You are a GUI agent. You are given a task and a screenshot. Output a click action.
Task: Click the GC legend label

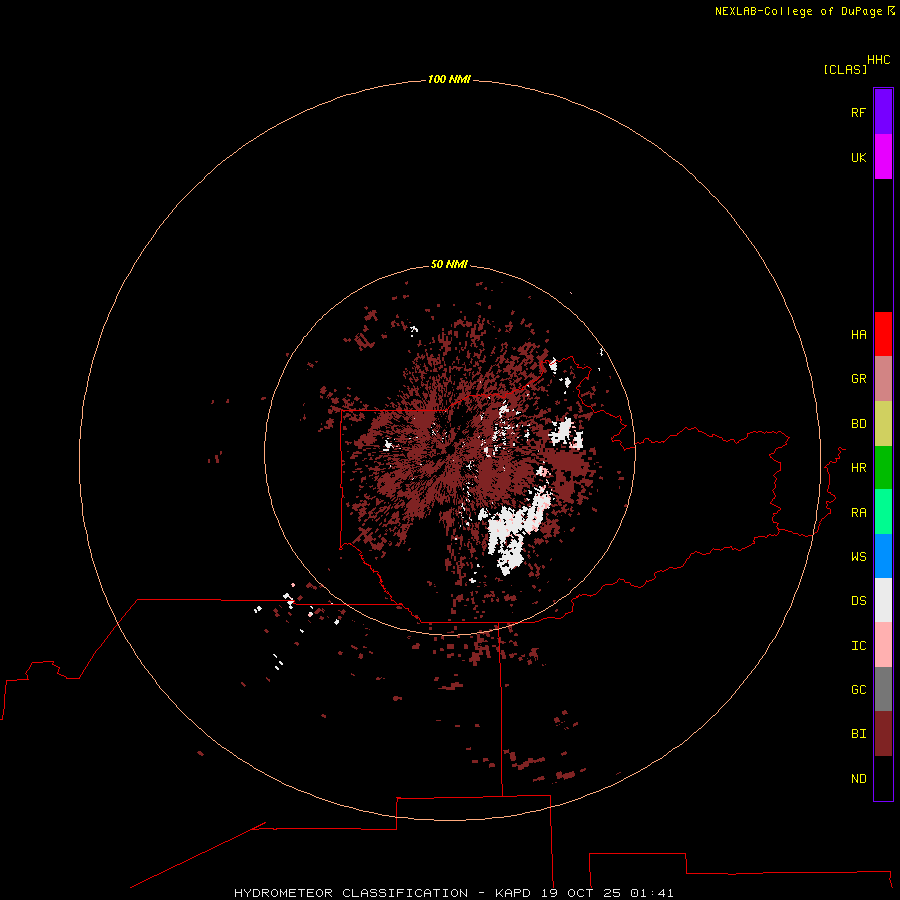[x=858, y=690]
